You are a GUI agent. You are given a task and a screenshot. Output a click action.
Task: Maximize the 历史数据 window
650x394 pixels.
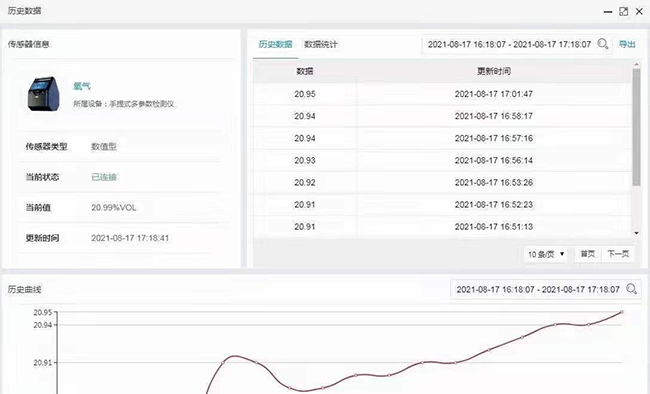point(623,12)
